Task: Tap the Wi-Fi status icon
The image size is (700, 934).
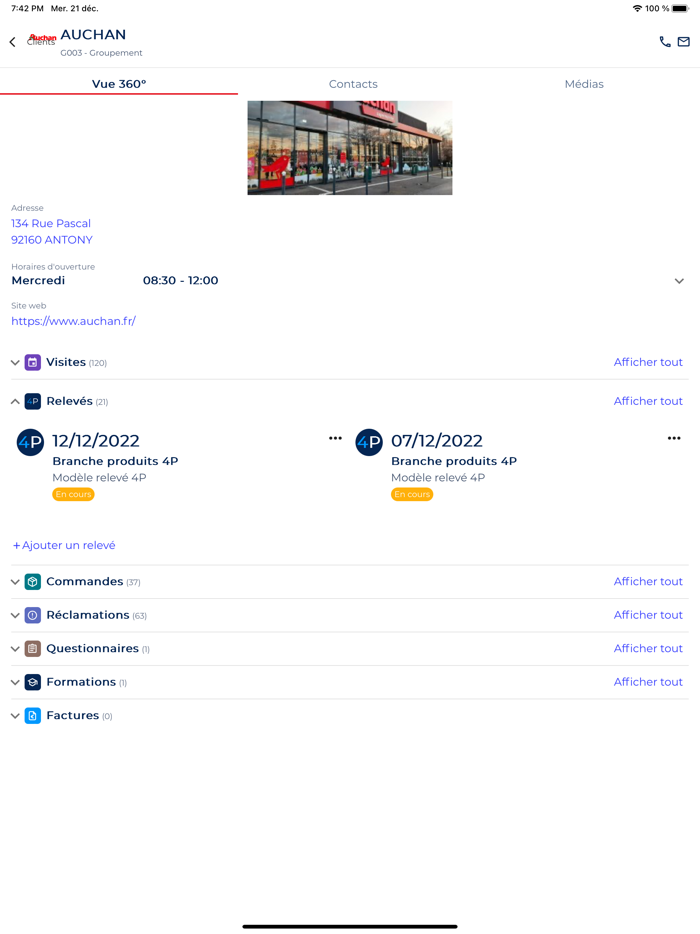Action: pyautogui.click(x=637, y=8)
